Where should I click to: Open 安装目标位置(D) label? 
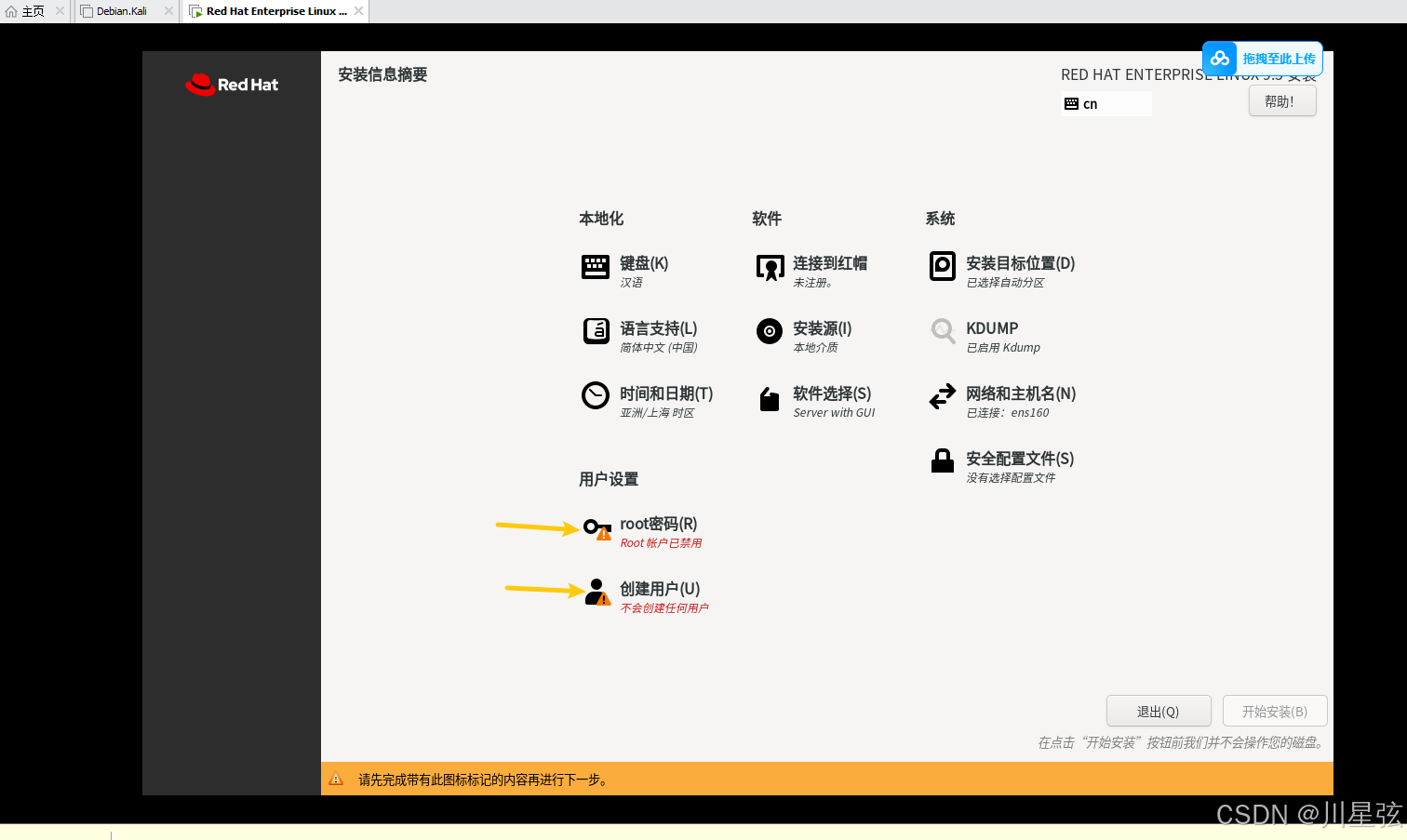coord(1021,263)
